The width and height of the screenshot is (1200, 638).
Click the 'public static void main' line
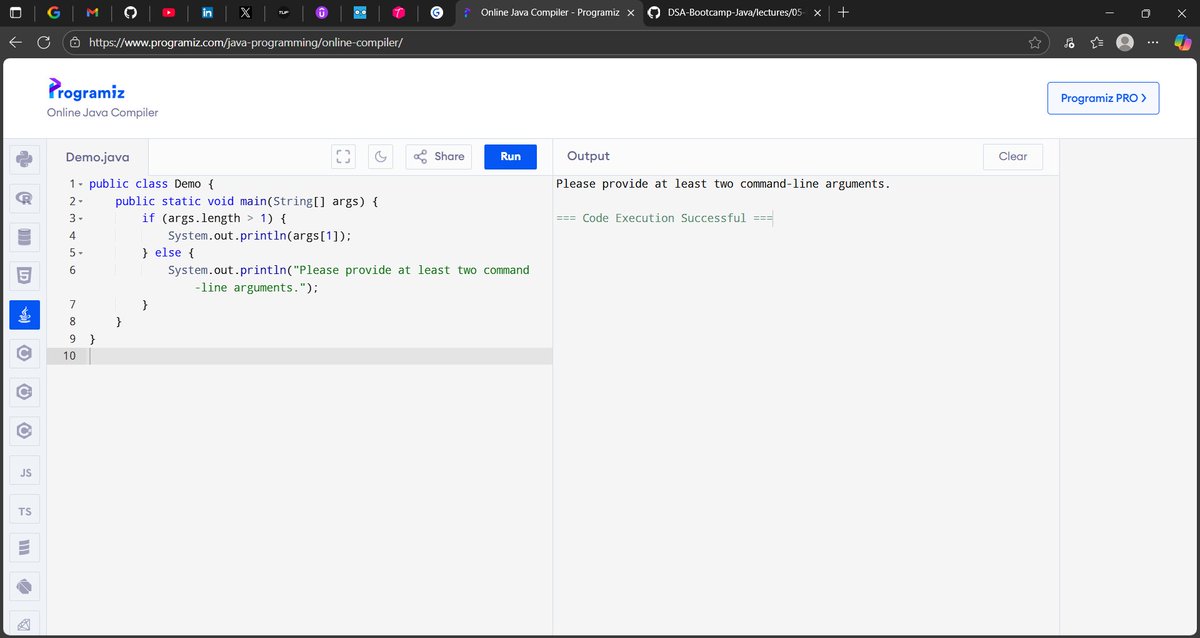click(x=246, y=202)
